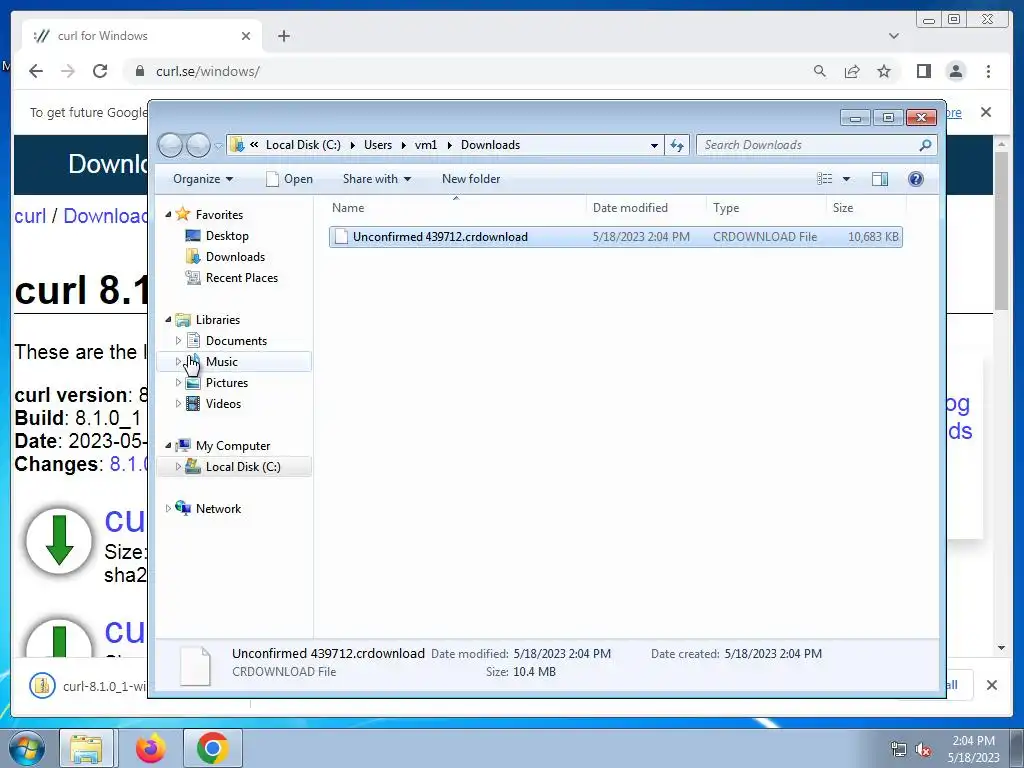Open the curl breadcrumb link on page
The height and width of the screenshot is (768, 1024).
pos(30,216)
